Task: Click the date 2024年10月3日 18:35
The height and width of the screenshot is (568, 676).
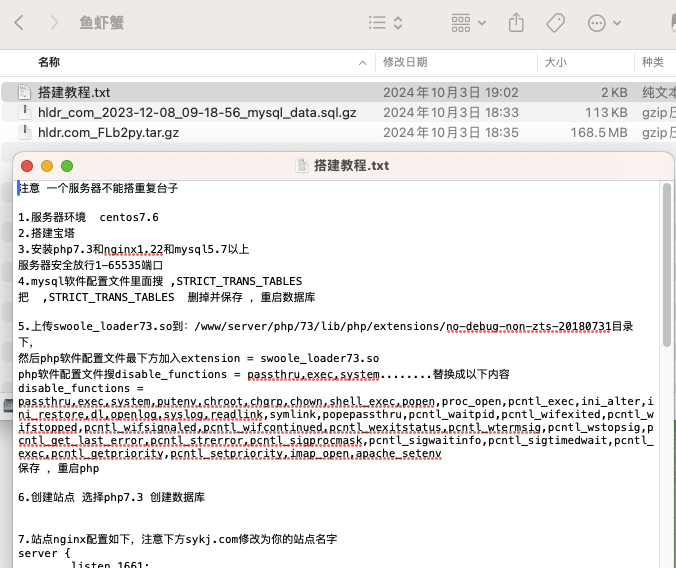Action: point(451,132)
